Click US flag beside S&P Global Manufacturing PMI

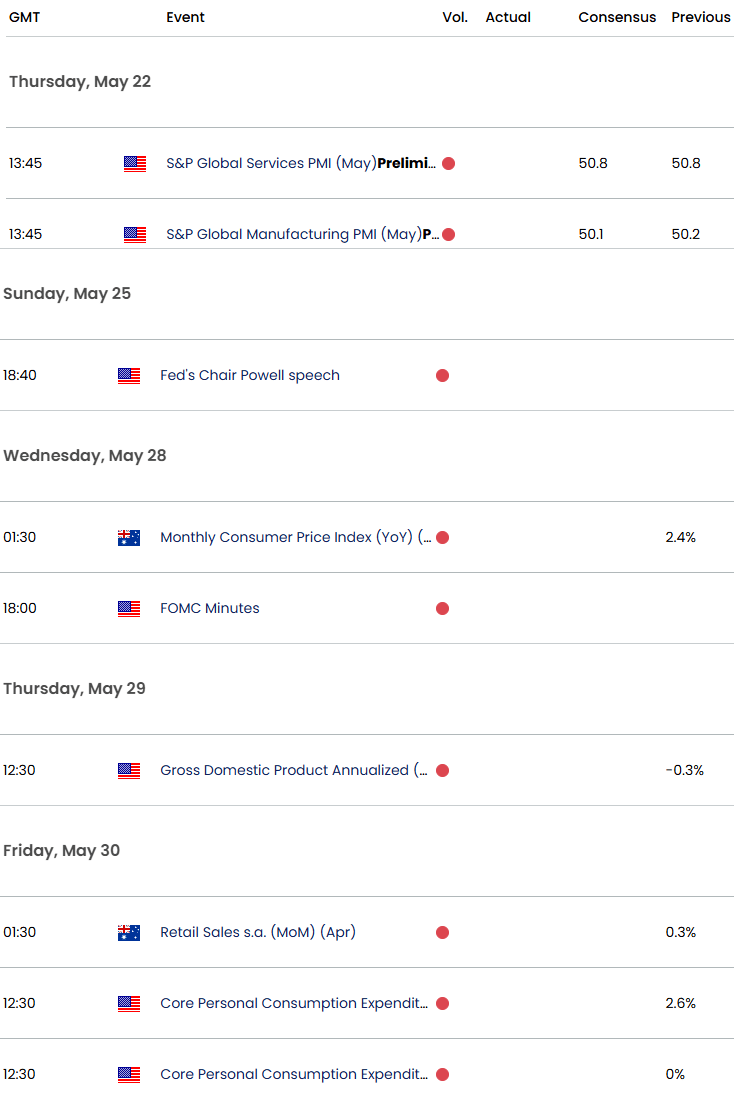(135, 234)
